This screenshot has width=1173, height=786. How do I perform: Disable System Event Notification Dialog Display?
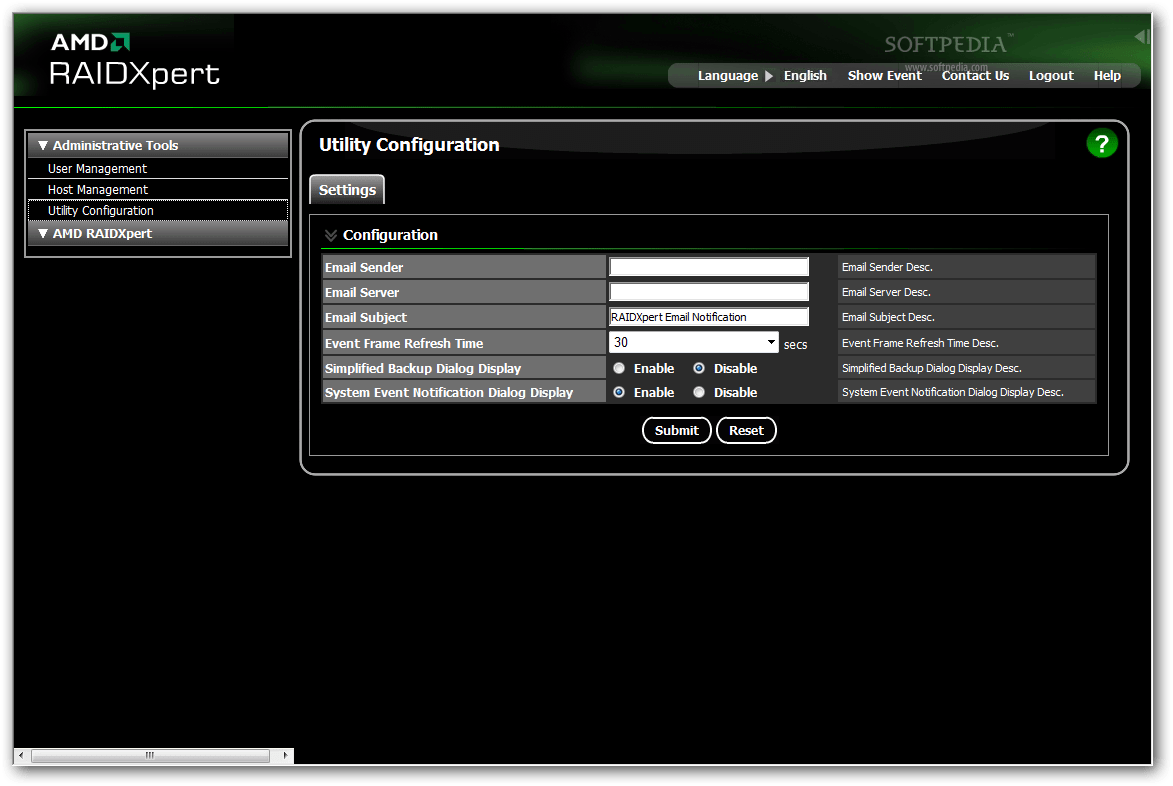[699, 392]
